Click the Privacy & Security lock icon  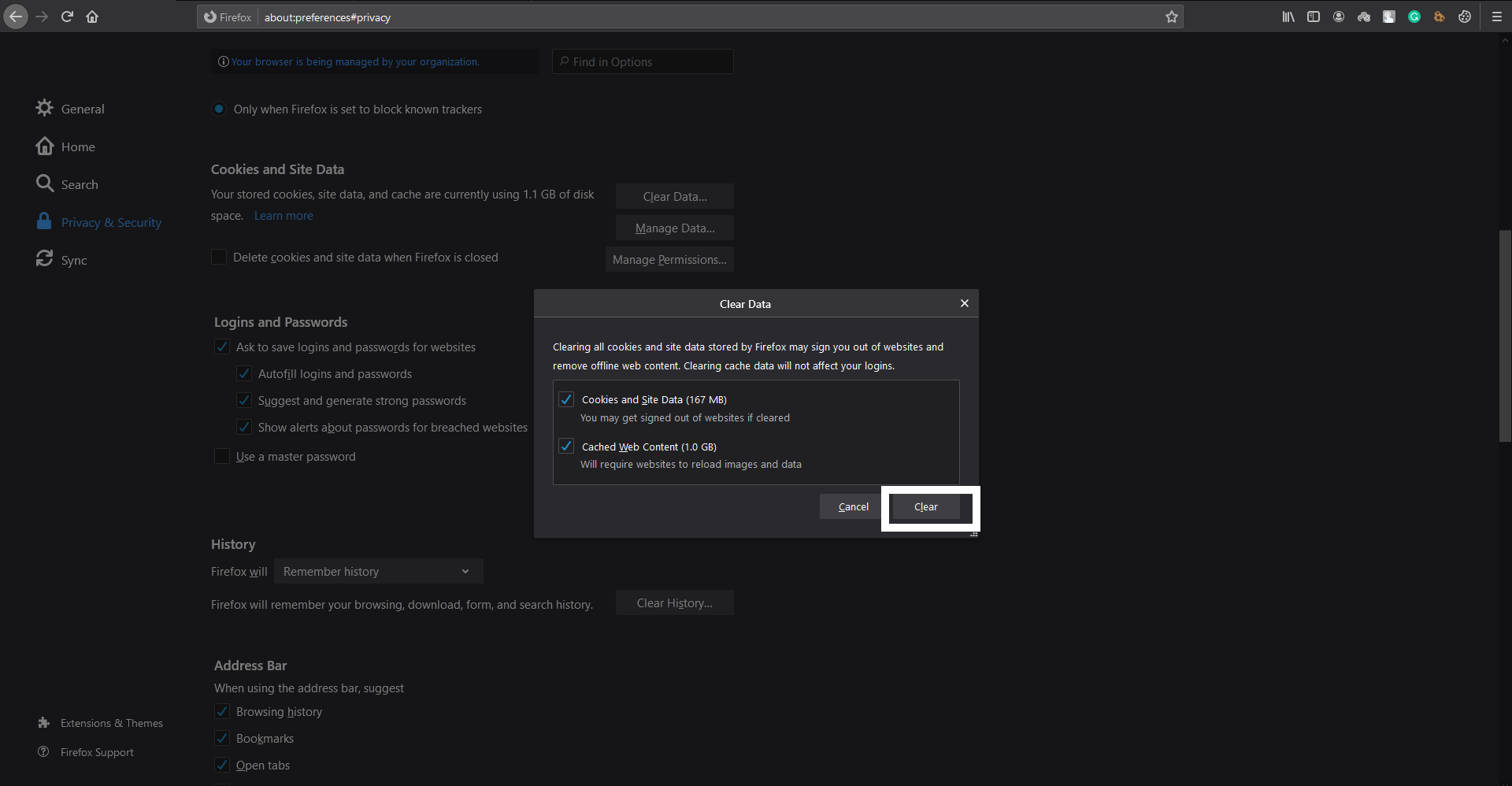[45, 221]
